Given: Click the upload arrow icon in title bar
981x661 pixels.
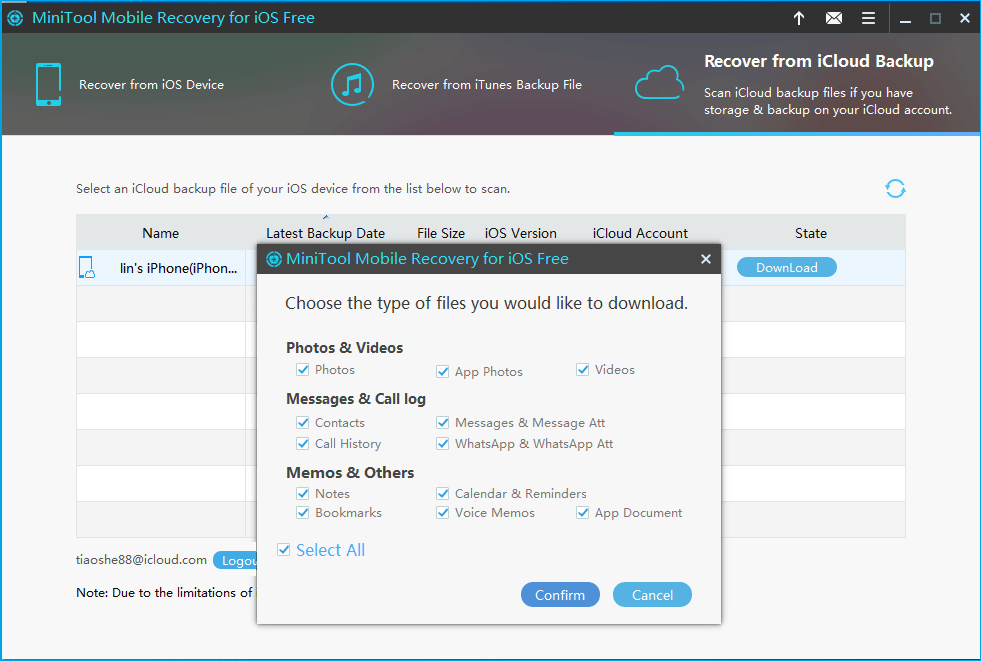Looking at the screenshot, I should (799, 18).
